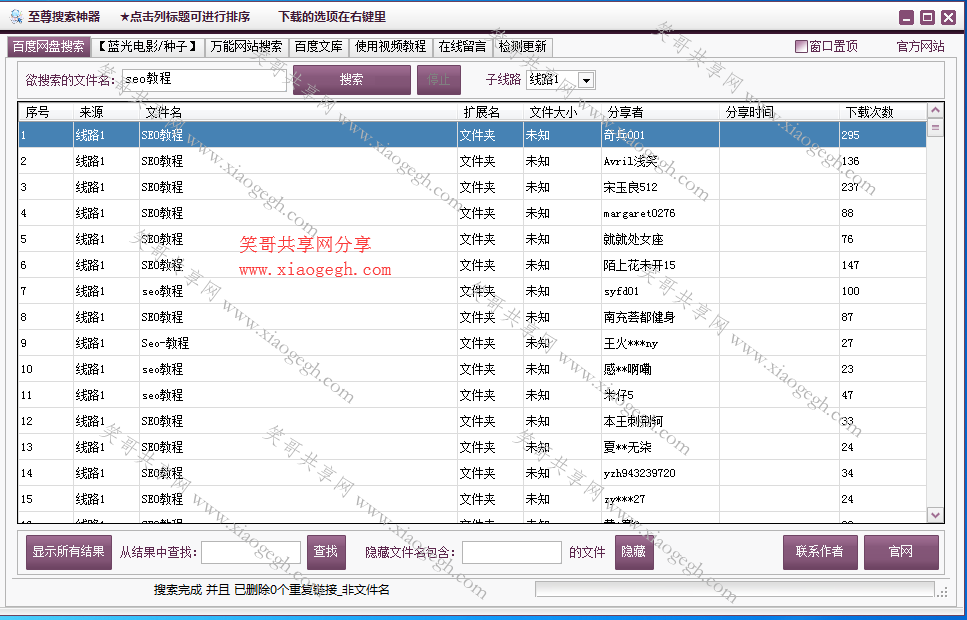Sort by the 文件大小 column header
This screenshot has height=620, width=967.
tap(562, 112)
